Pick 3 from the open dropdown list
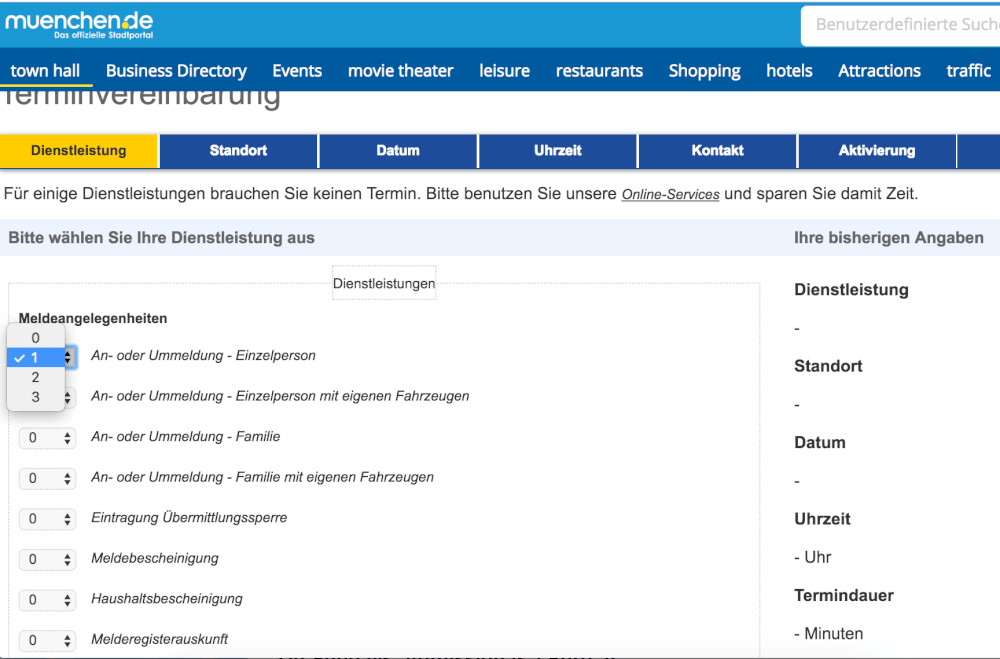The width and height of the screenshot is (1000, 659). coord(35,397)
